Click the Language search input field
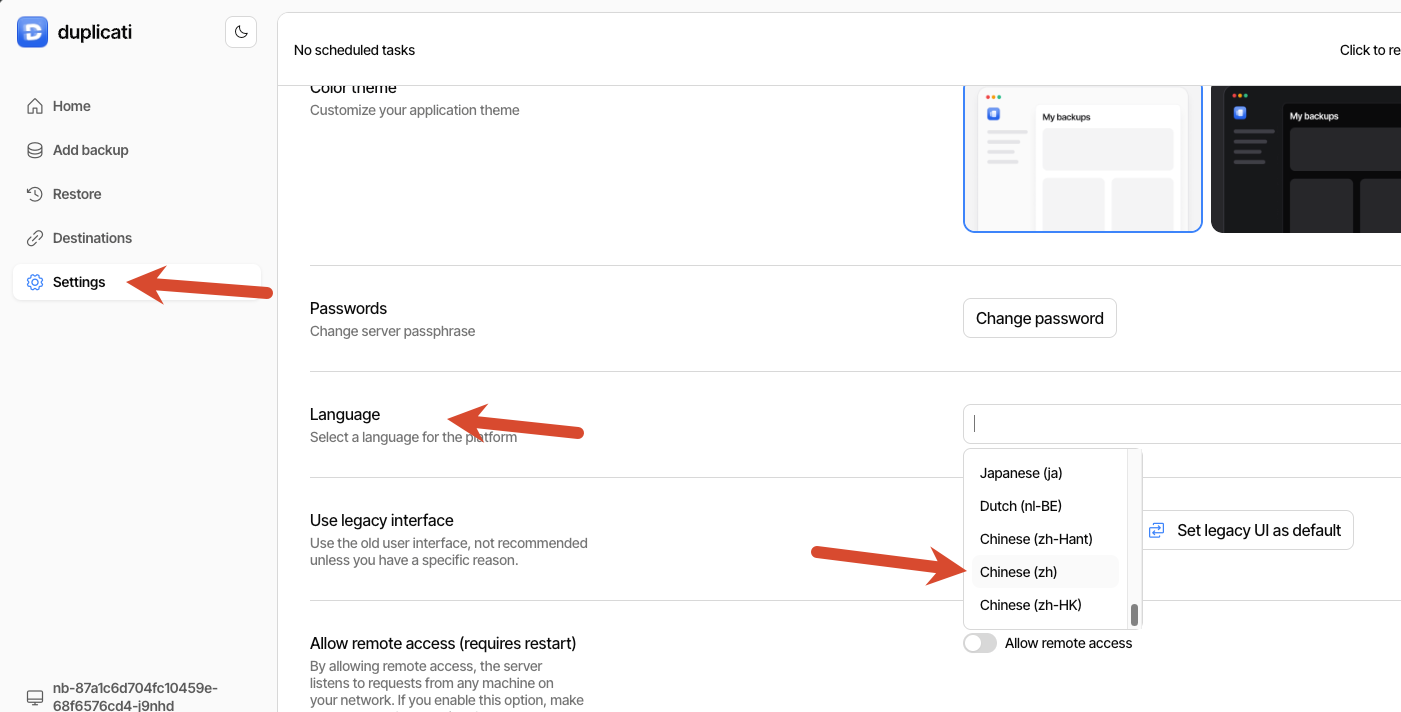This screenshot has width=1401, height=712. tap(1182, 424)
